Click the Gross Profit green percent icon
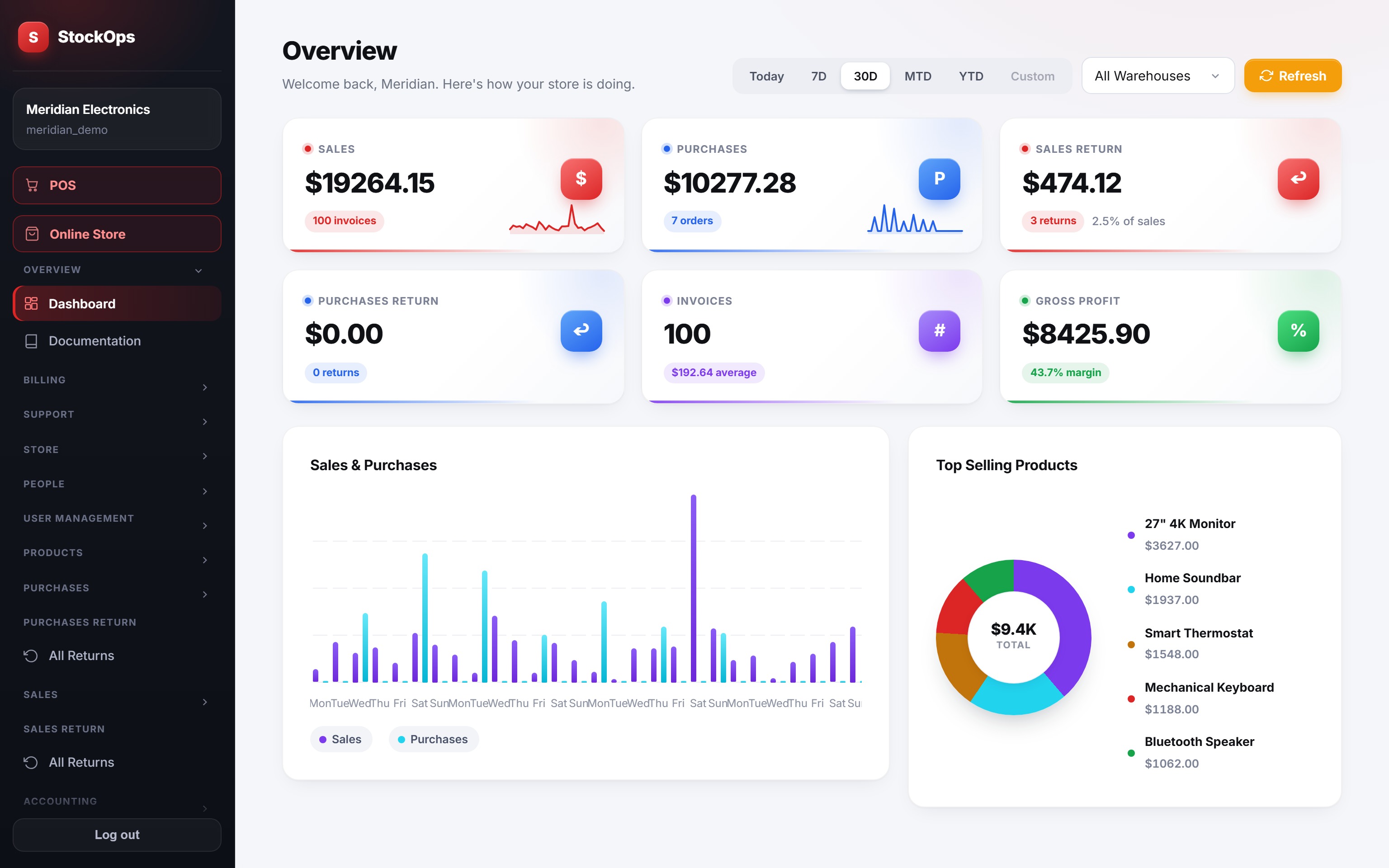The height and width of the screenshot is (868, 1389). pos(1298,330)
